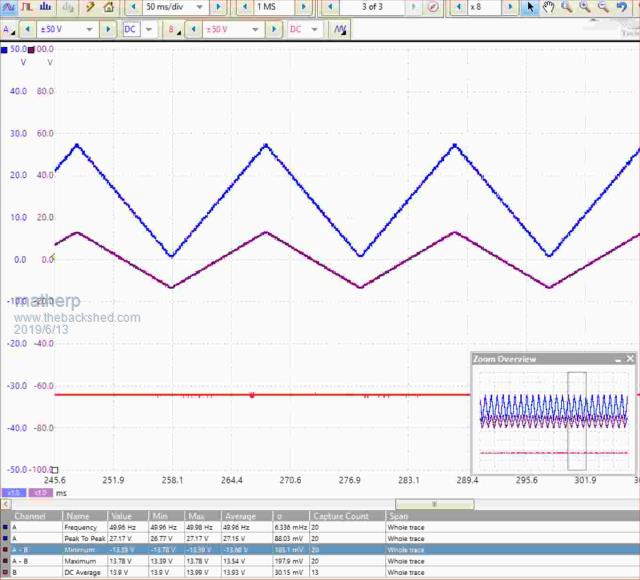Minimize the Zoom Overview panel
640x580 pixels.
618,359
